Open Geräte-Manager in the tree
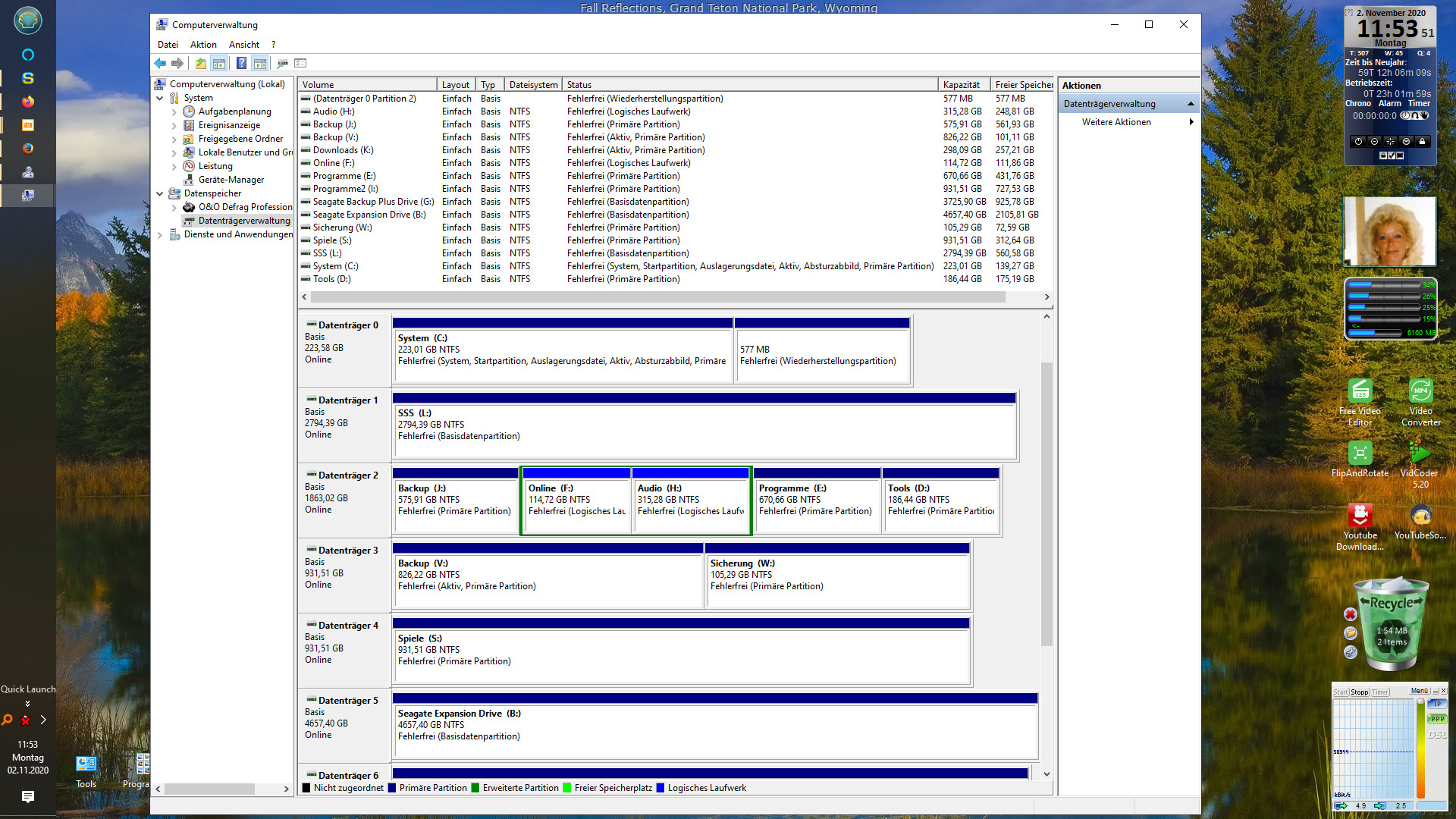This screenshot has height=819, width=1456. (x=231, y=180)
